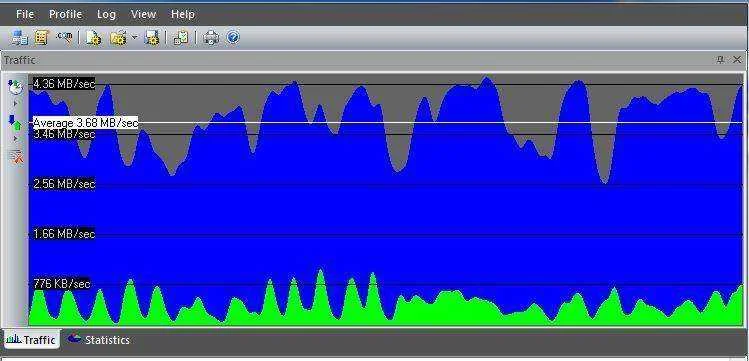Close the Traffic panel

pos(737,60)
